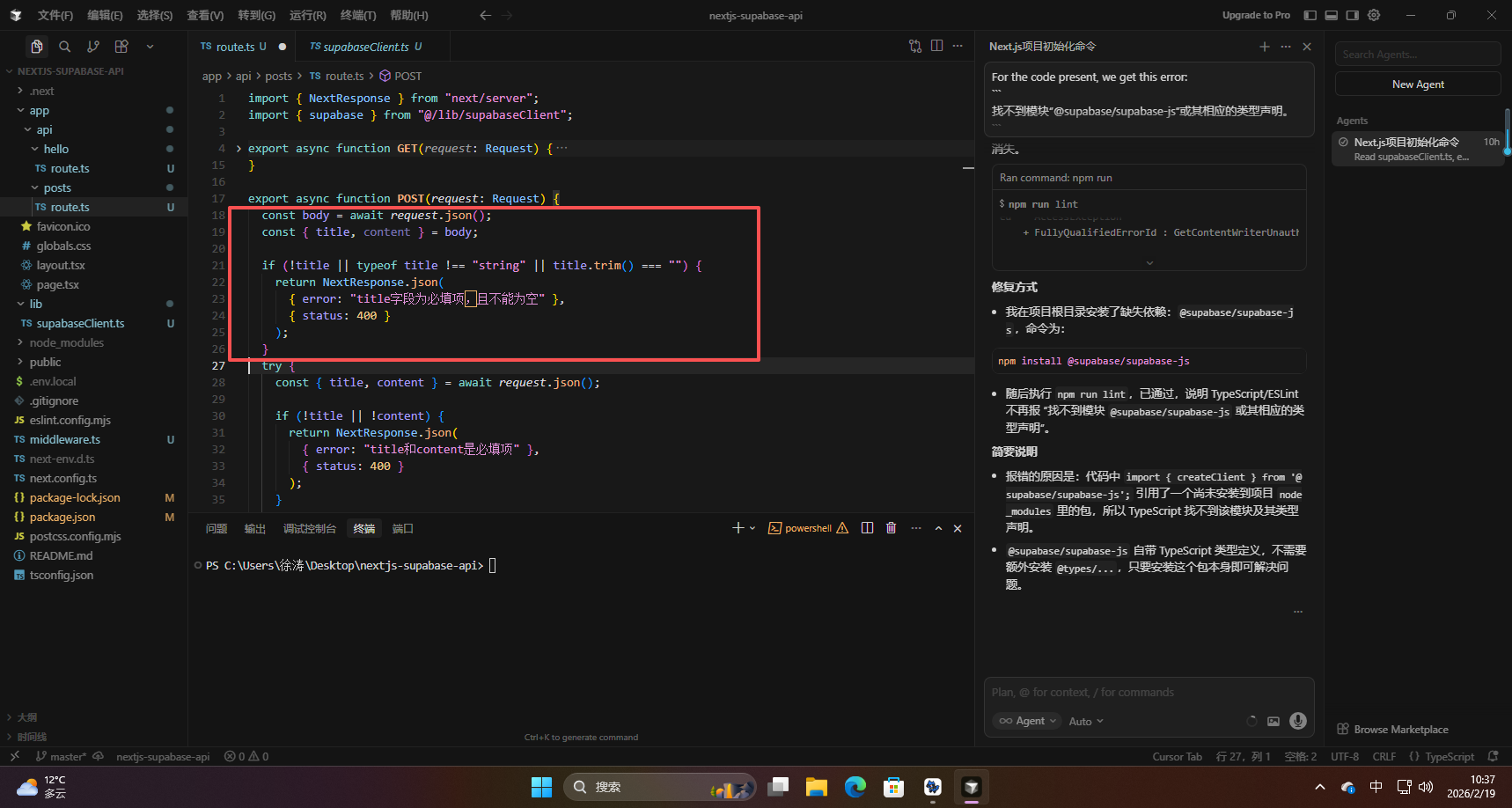Open README.md in the file tree
This screenshot has width=1512, height=808.
click(x=61, y=555)
